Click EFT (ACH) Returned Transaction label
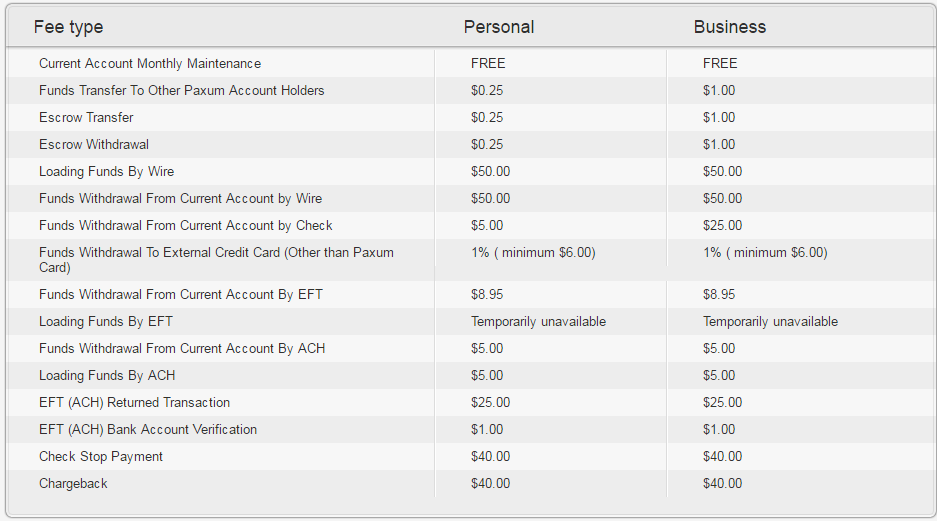 pyautogui.click(x=134, y=402)
